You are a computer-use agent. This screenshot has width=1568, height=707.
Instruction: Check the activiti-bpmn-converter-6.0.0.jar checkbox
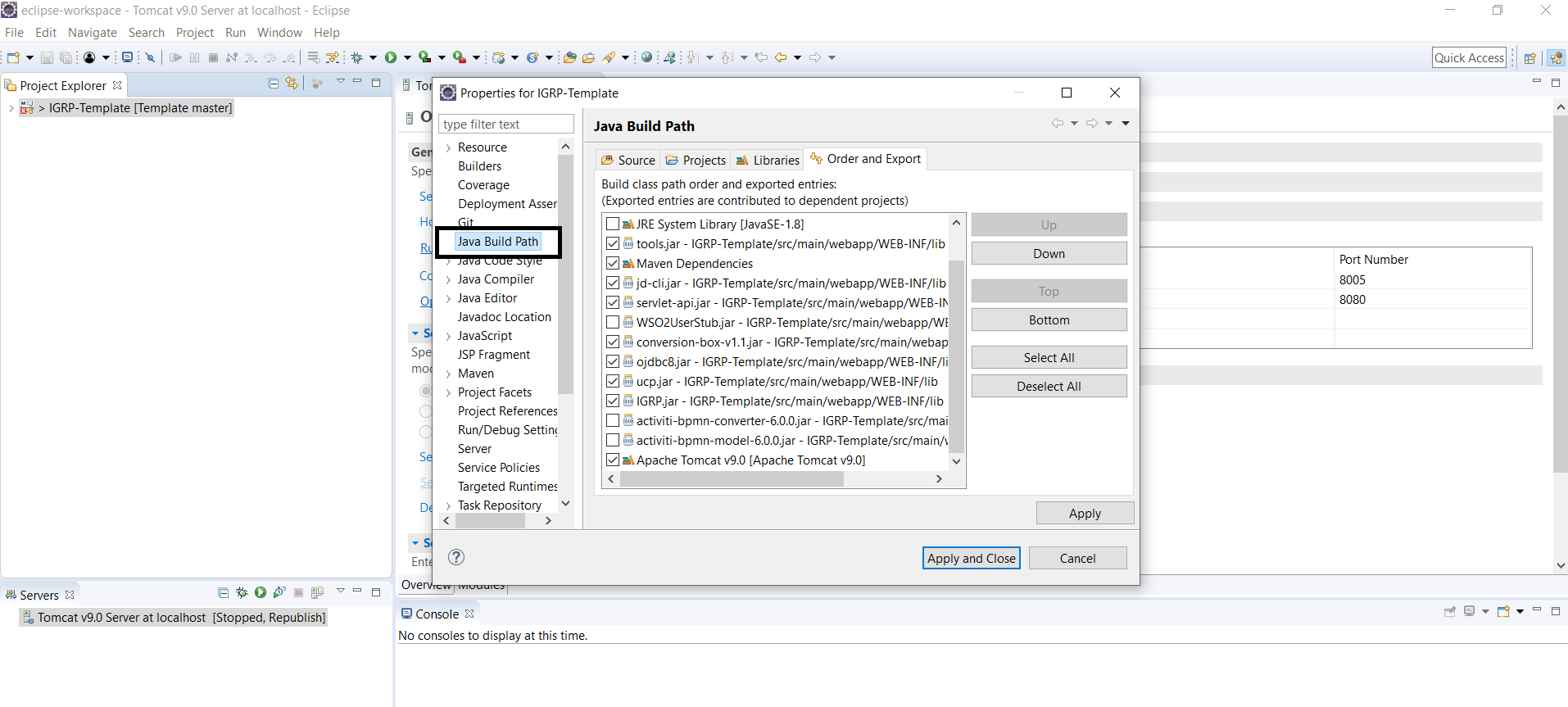pyautogui.click(x=613, y=420)
